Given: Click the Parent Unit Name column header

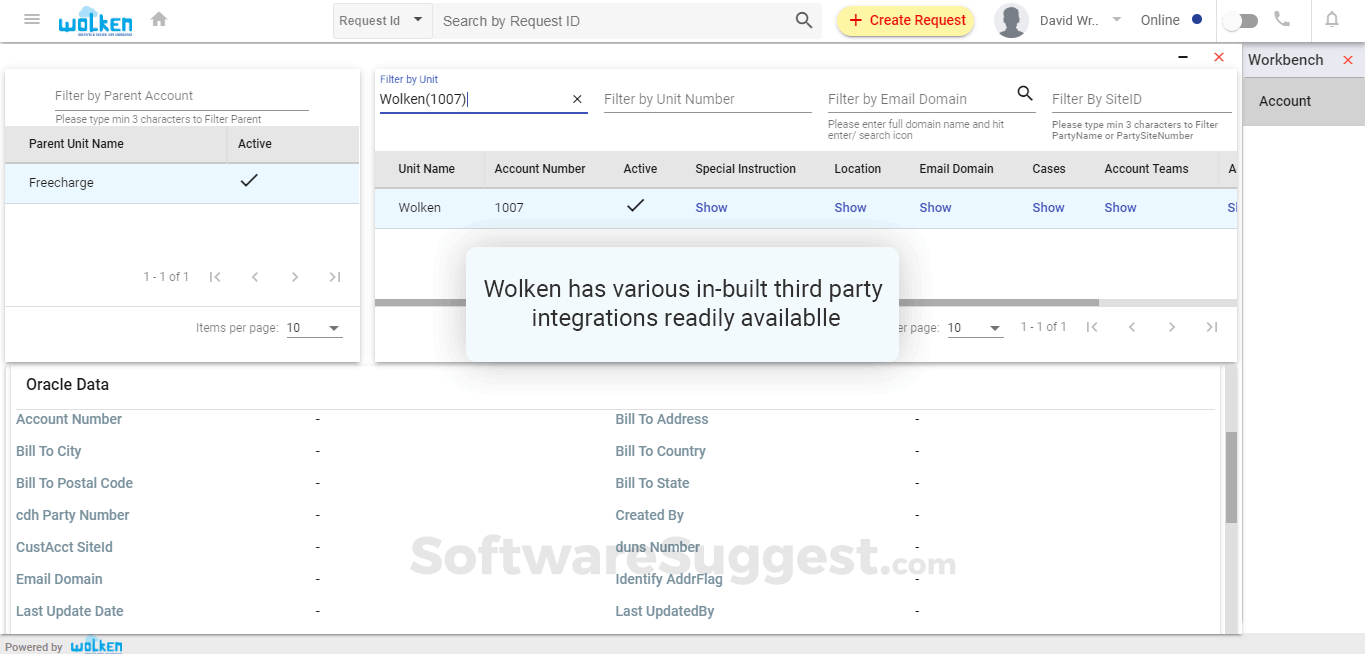Looking at the screenshot, I should (76, 144).
